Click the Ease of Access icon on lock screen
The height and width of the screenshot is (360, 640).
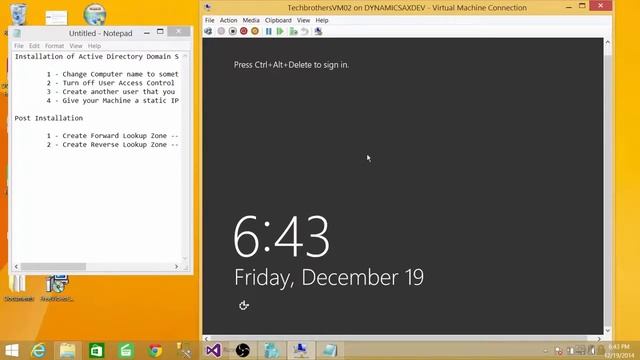point(244,305)
